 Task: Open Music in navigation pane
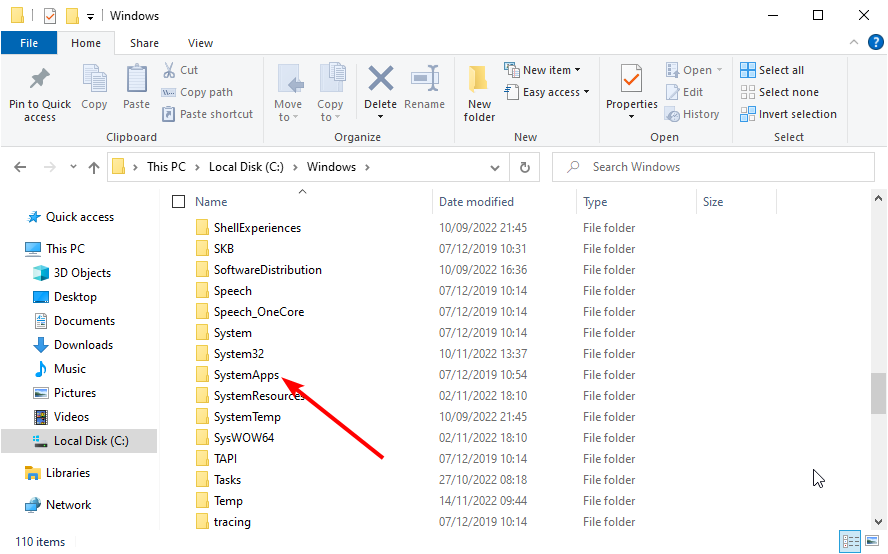click(x=60, y=369)
